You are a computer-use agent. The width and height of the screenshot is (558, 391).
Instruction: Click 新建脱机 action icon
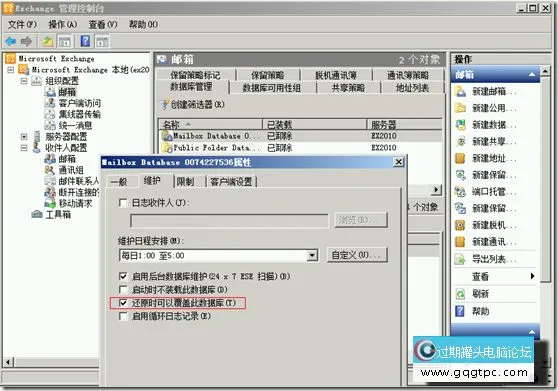(460, 225)
